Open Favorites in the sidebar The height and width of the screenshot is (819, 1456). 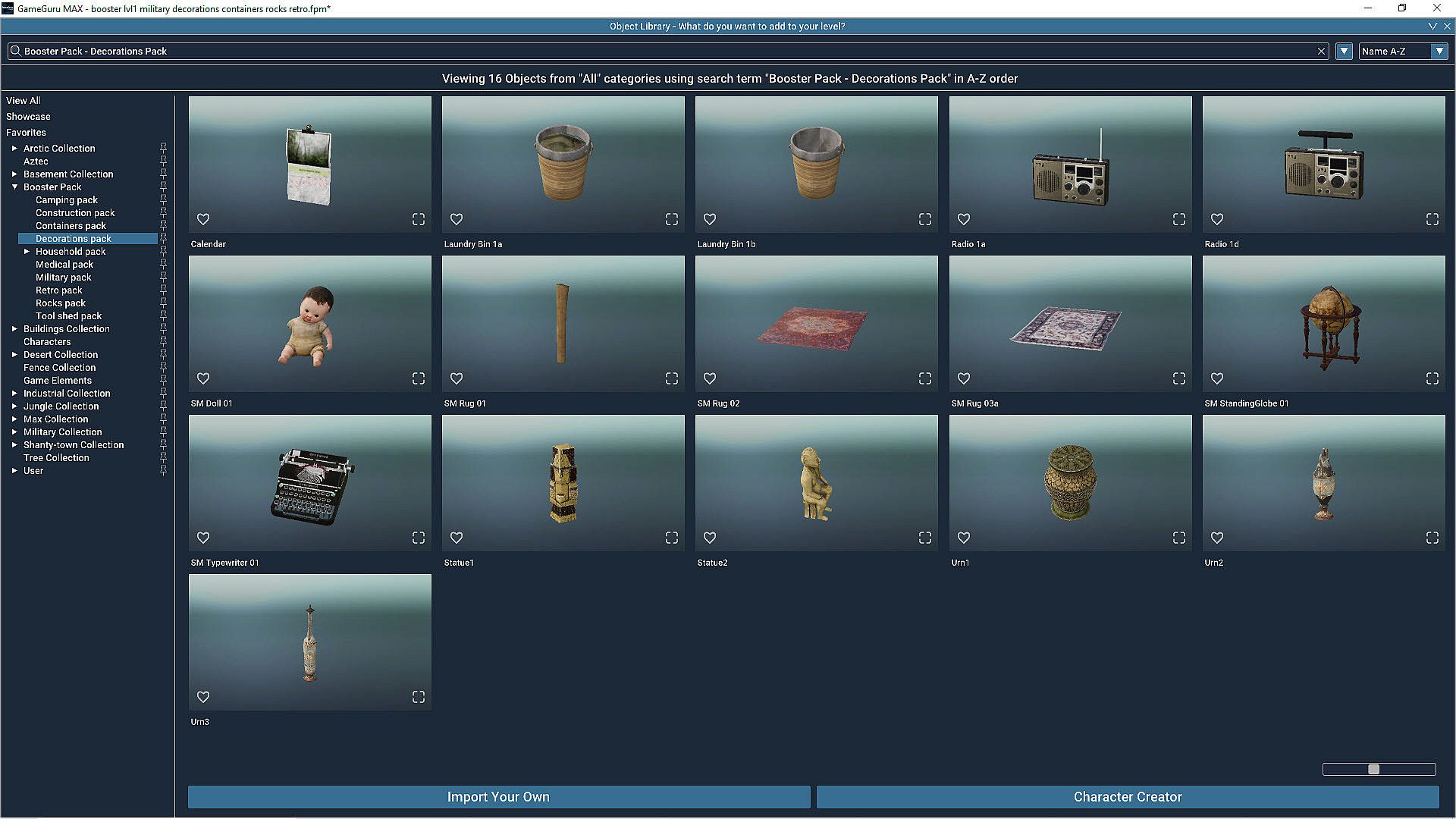tap(26, 132)
